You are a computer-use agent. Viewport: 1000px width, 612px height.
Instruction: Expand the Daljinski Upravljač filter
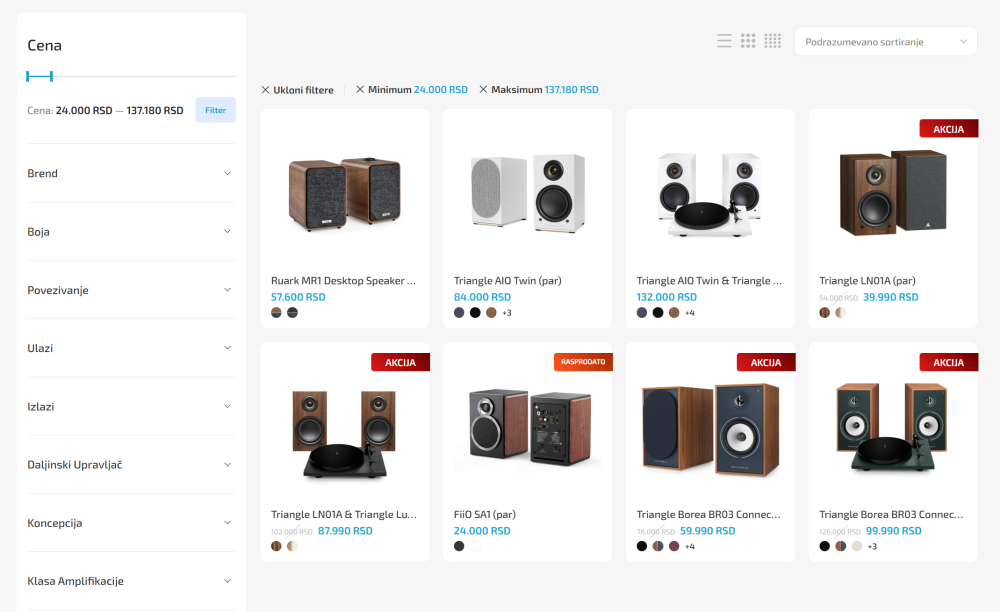tap(131, 465)
